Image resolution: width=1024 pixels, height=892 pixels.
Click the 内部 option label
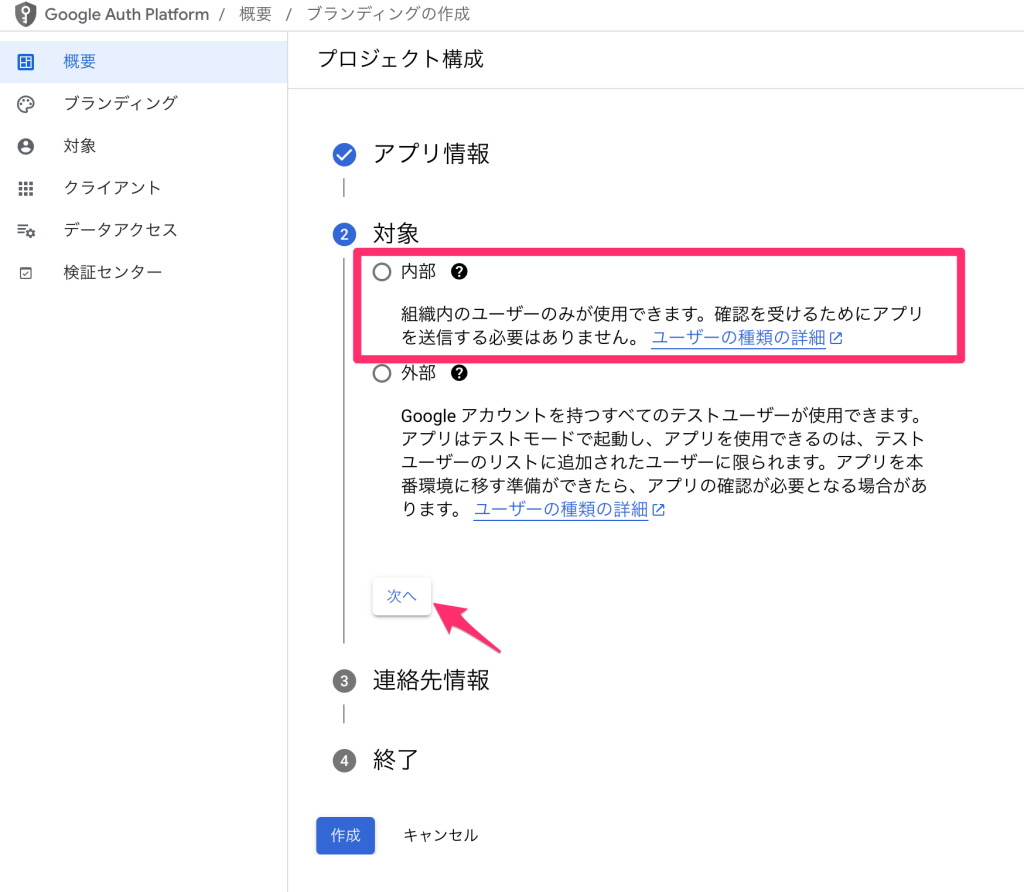(419, 272)
